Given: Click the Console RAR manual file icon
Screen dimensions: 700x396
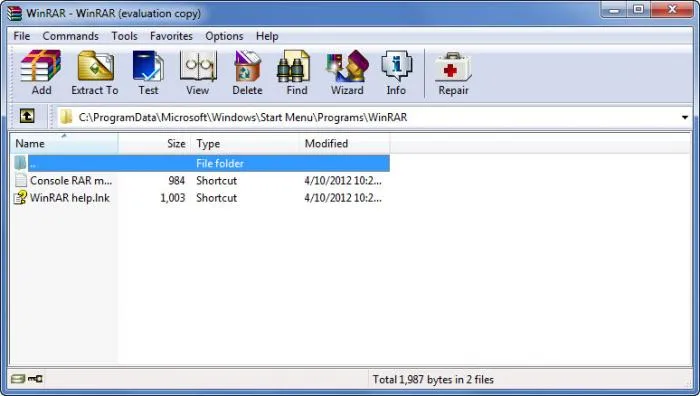Looking at the screenshot, I should [21, 180].
